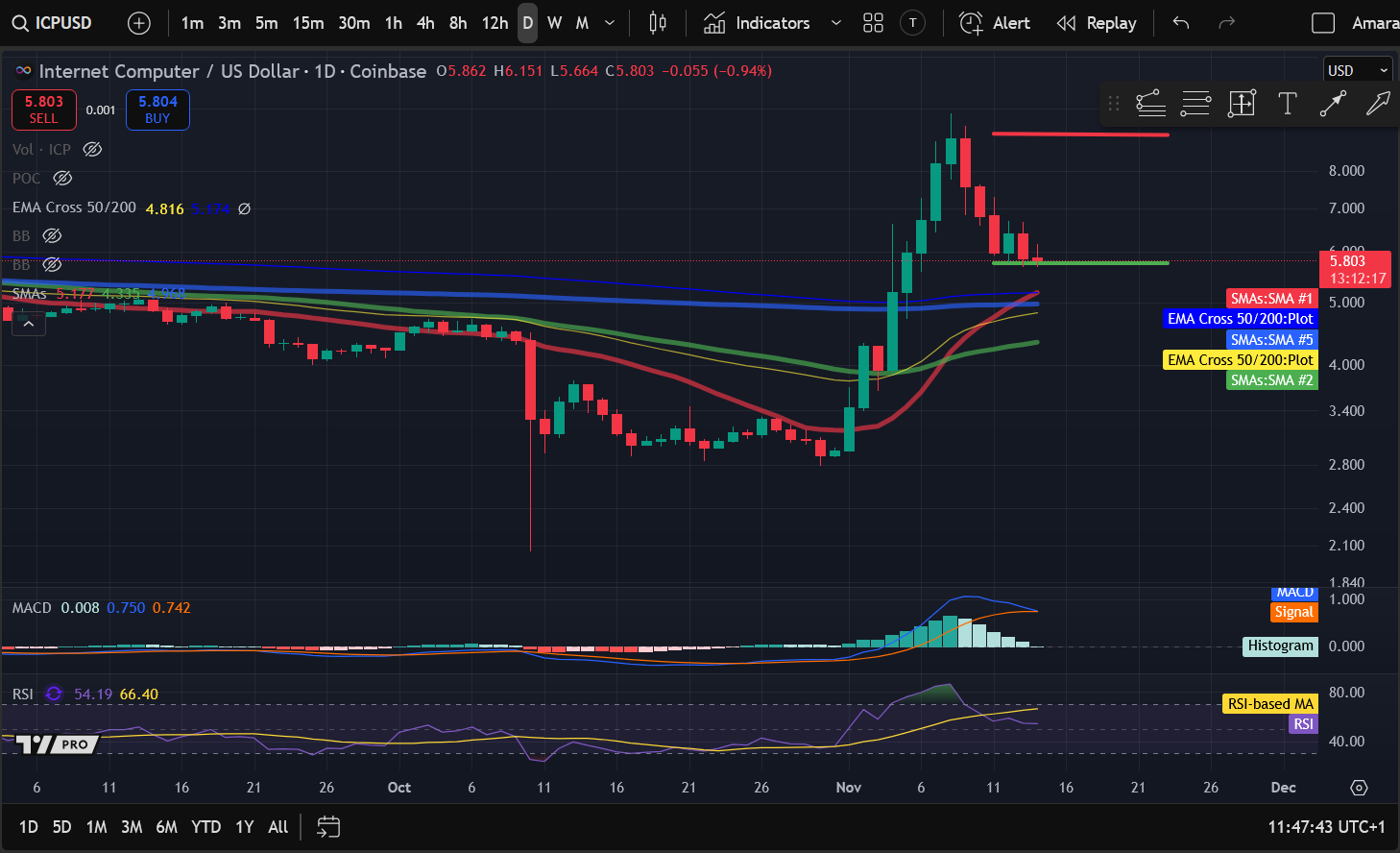Select the measure tool in the floating toolbar
Screen dimensions: 1400x853
(x=1242, y=104)
